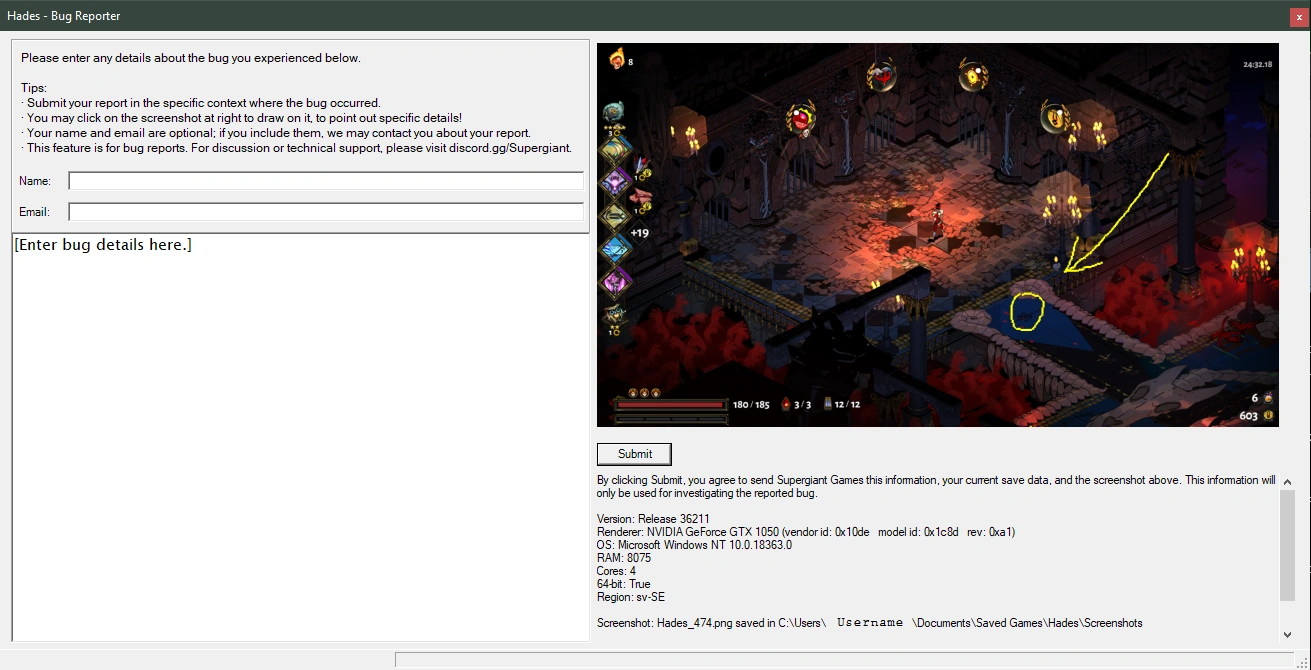Click the red bloodstone icon beside 3 / 3
The width and height of the screenshot is (1311, 670).
pyautogui.click(x=785, y=405)
